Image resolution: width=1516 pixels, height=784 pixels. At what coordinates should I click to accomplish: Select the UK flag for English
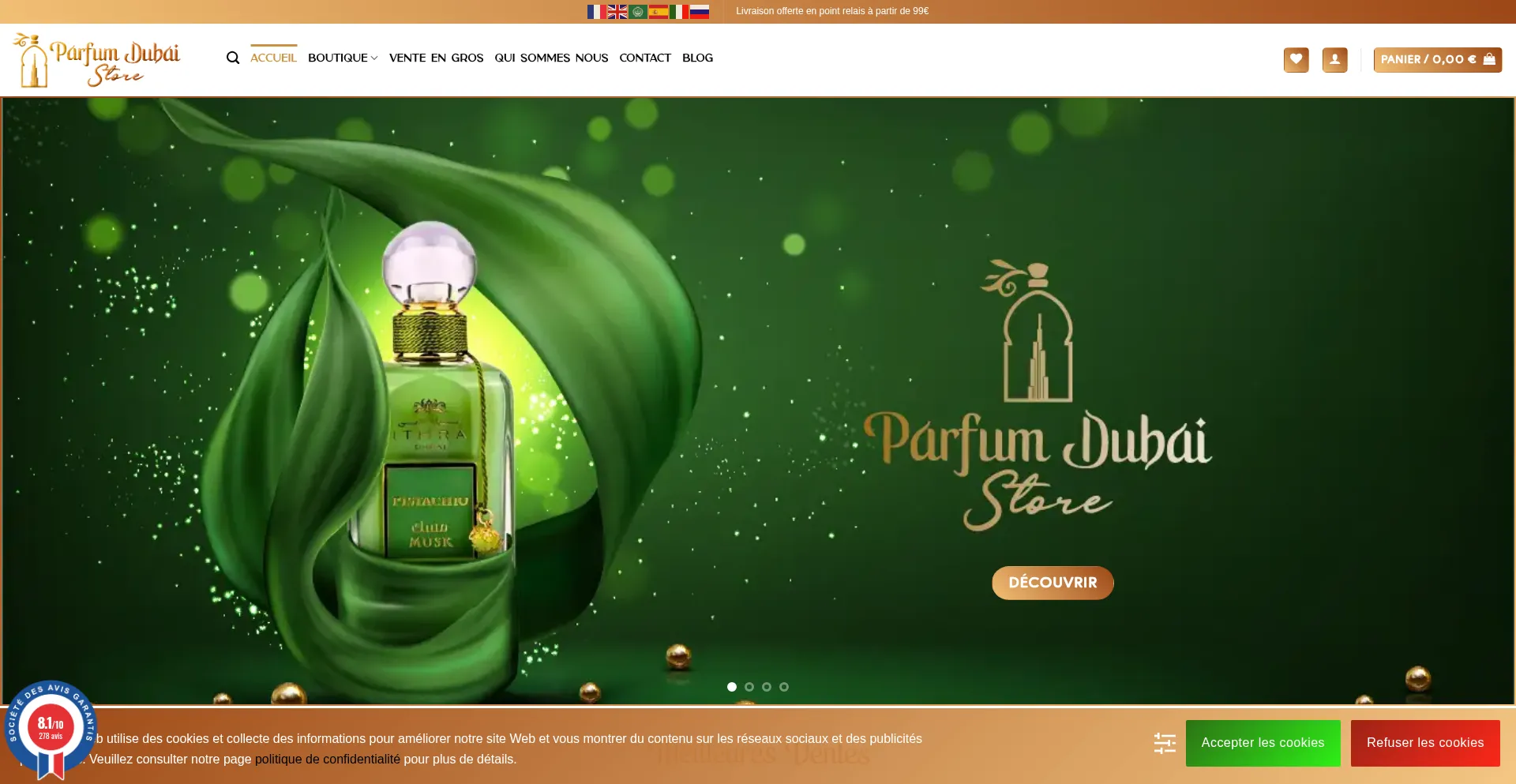pyautogui.click(x=617, y=12)
